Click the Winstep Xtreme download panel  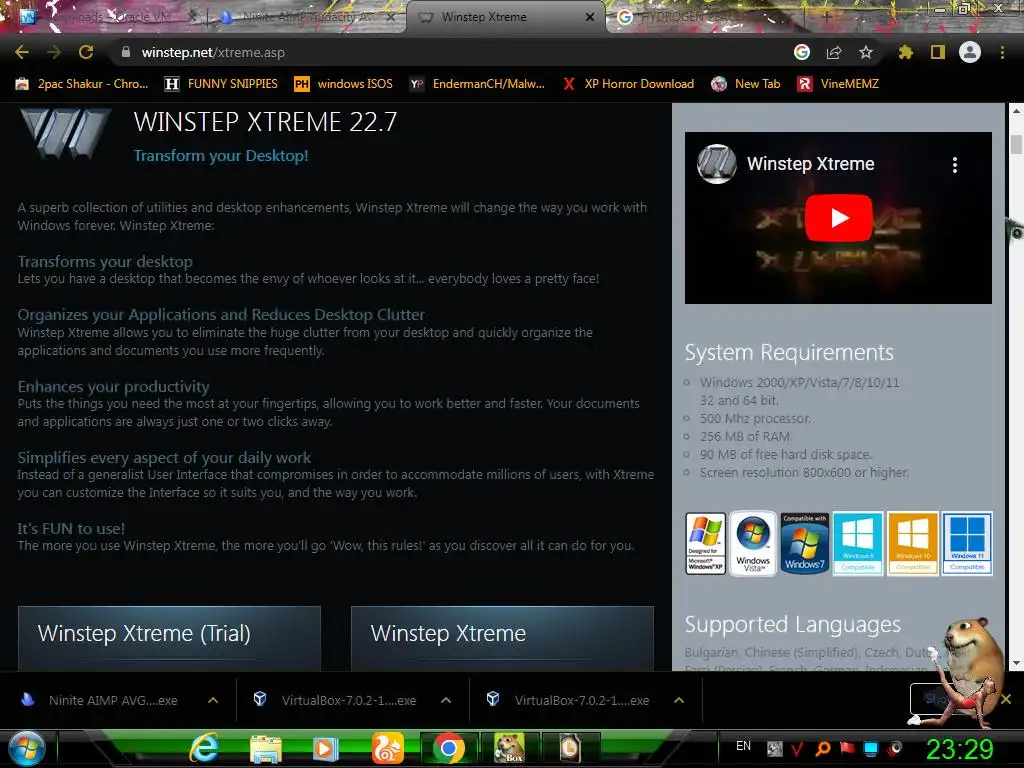(x=502, y=638)
